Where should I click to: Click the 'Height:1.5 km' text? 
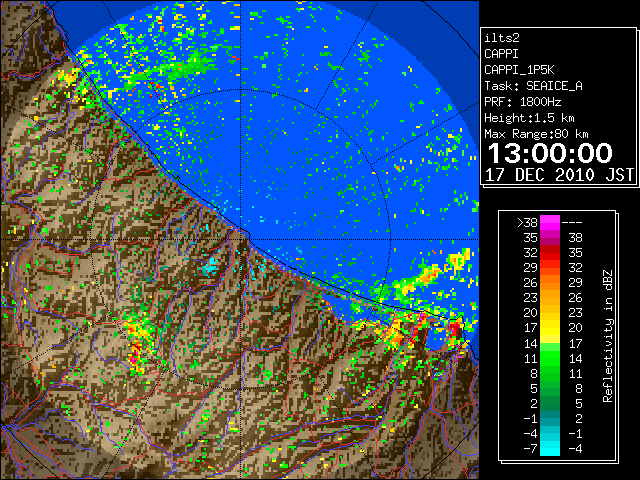(529, 118)
